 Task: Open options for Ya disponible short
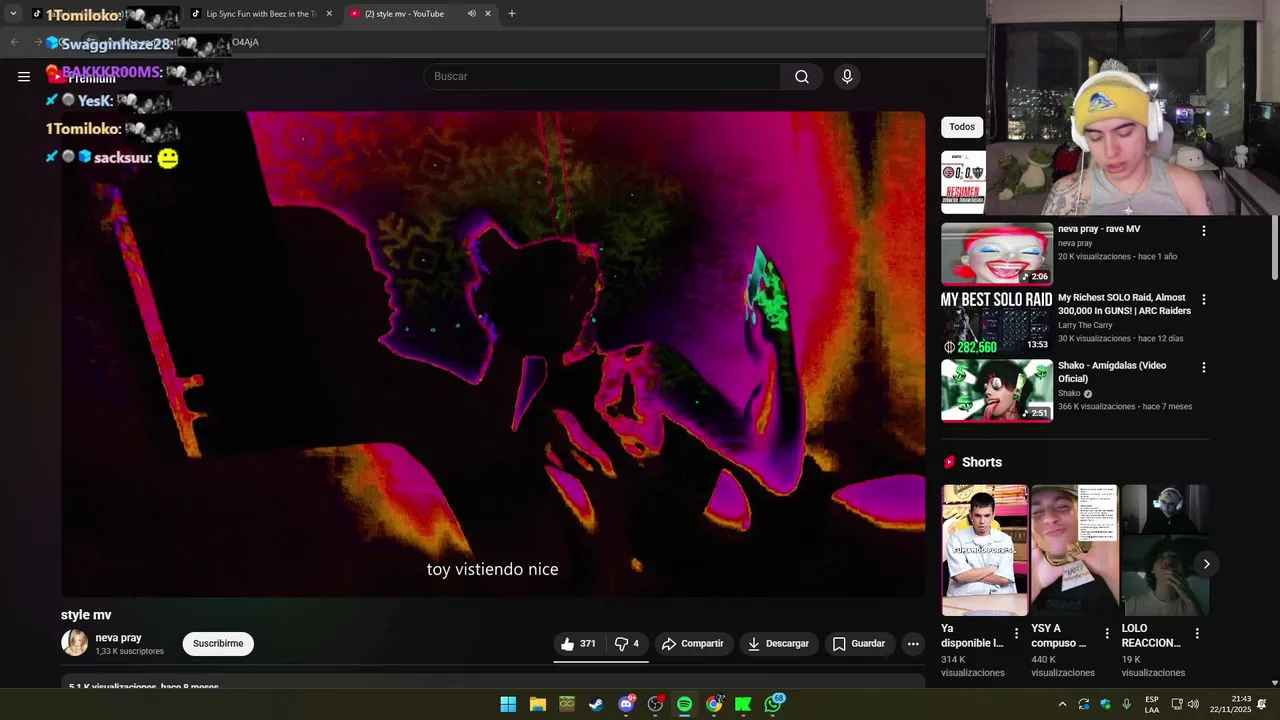1017,633
